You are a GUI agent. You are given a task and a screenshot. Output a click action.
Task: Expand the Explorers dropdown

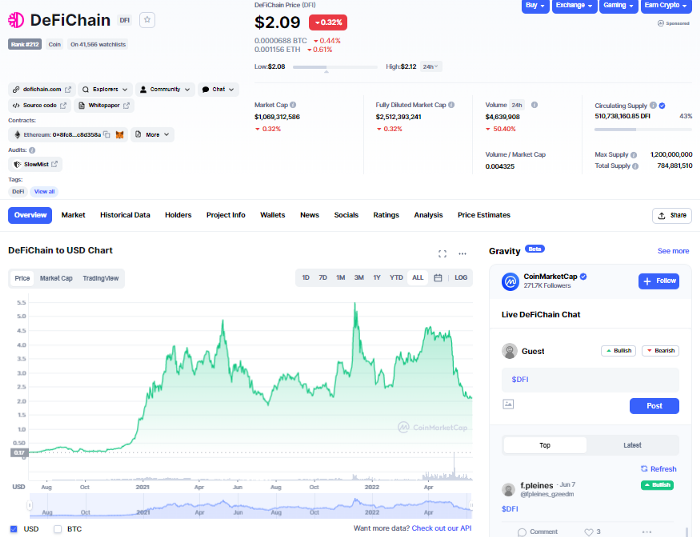[x=105, y=89]
